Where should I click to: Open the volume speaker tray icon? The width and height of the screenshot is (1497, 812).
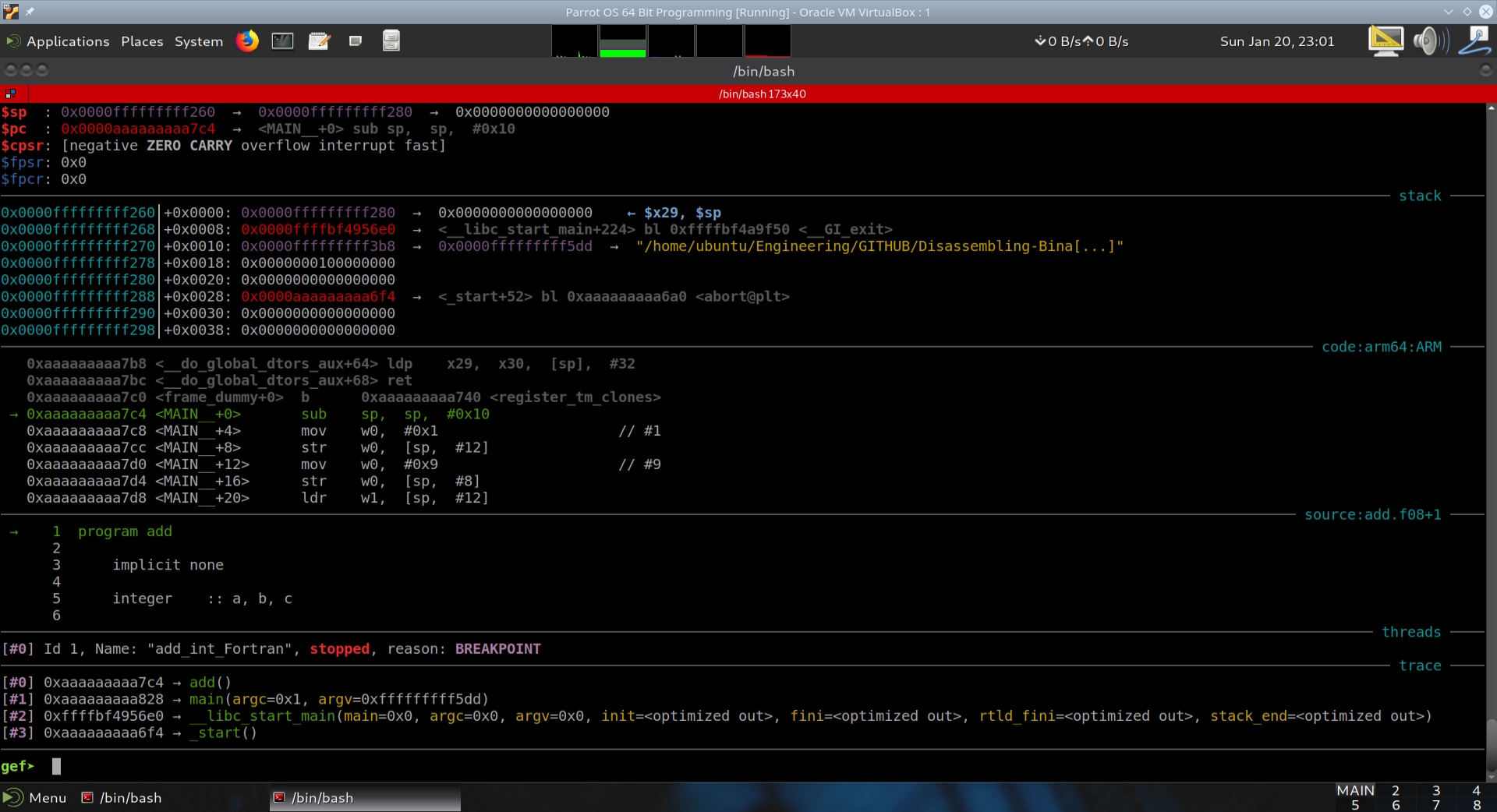point(1431,41)
